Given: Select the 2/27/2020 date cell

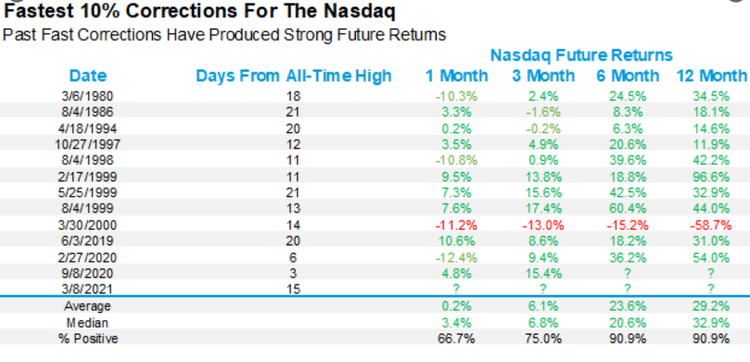Looking at the screenshot, I should [88, 258].
